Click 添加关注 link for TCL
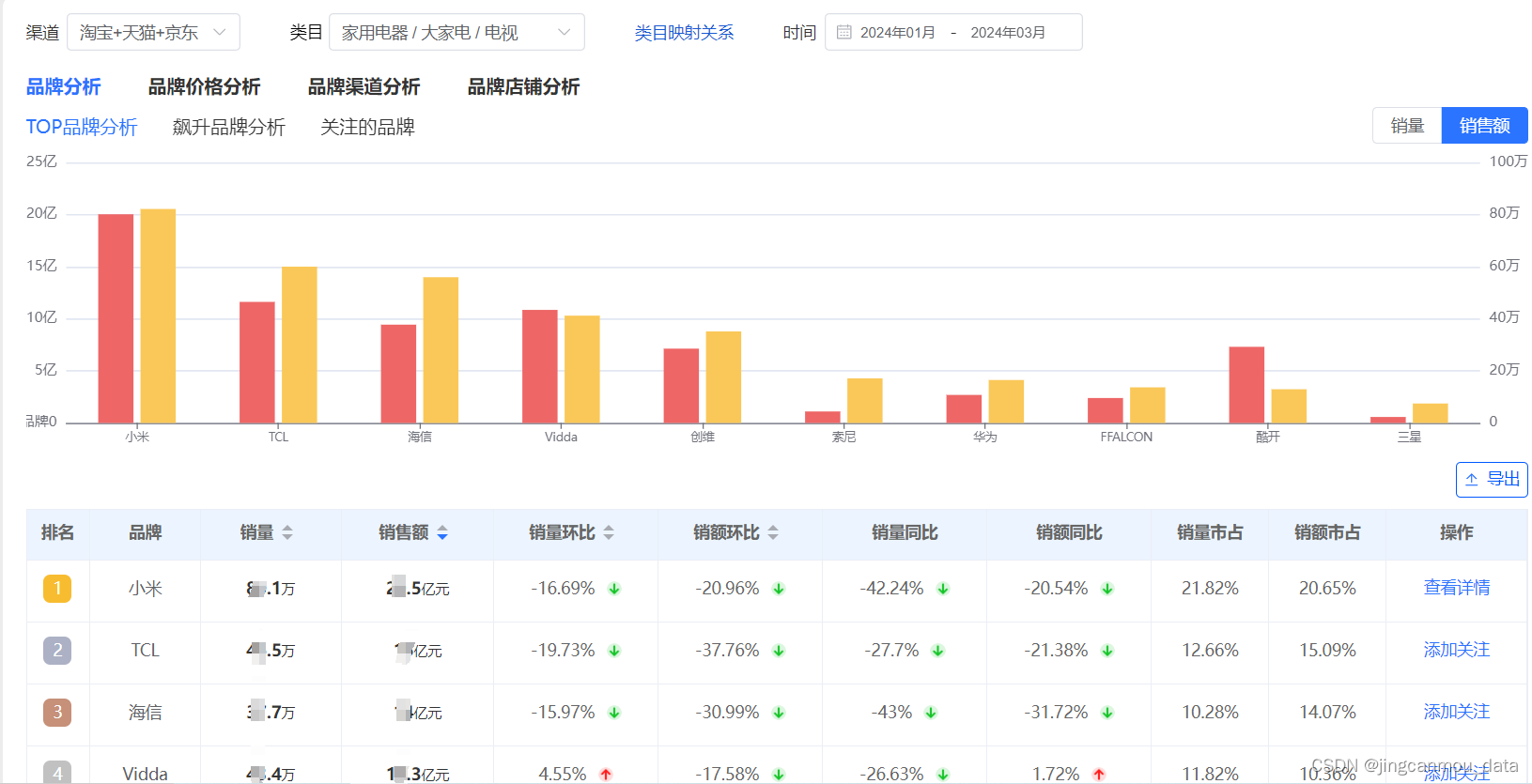The image size is (1532, 784). [x=1457, y=650]
